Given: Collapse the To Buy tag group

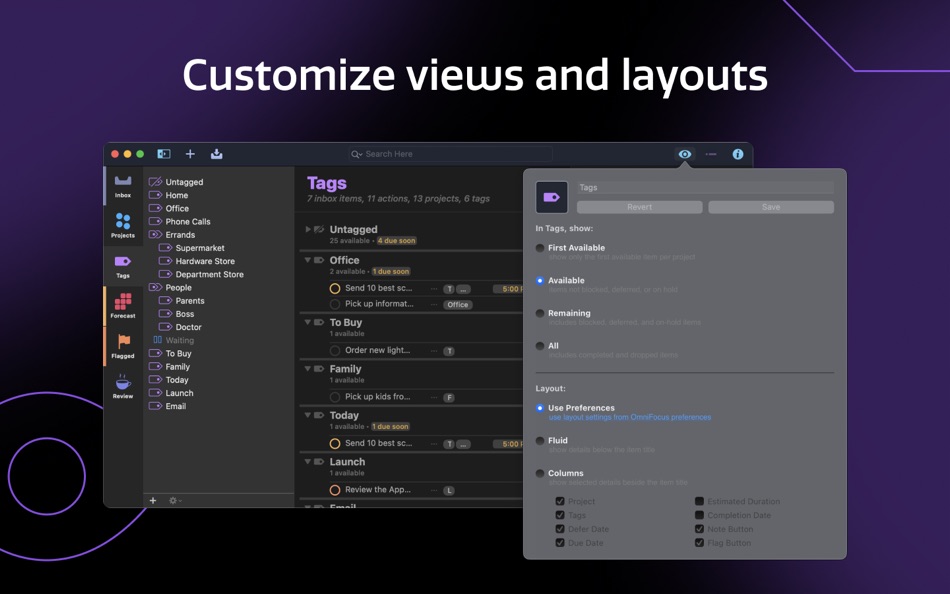Looking at the screenshot, I should [308, 323].
